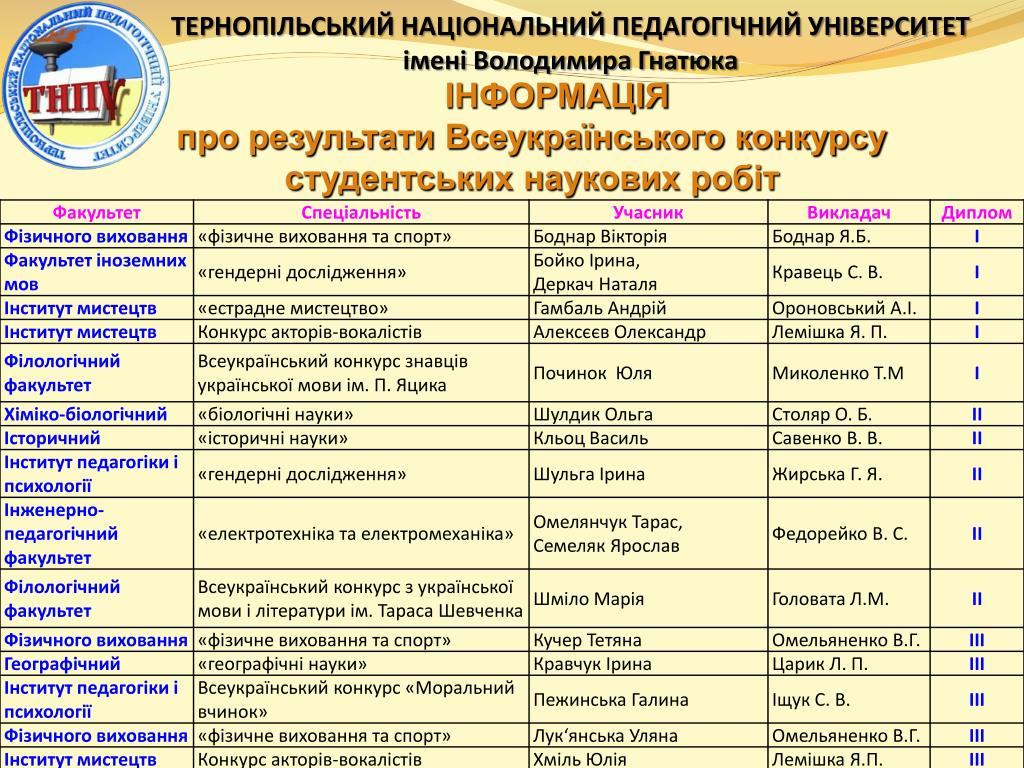
Task: Select the 'студентських наукових робіт' title line
Action: click(x=532, y=178)
